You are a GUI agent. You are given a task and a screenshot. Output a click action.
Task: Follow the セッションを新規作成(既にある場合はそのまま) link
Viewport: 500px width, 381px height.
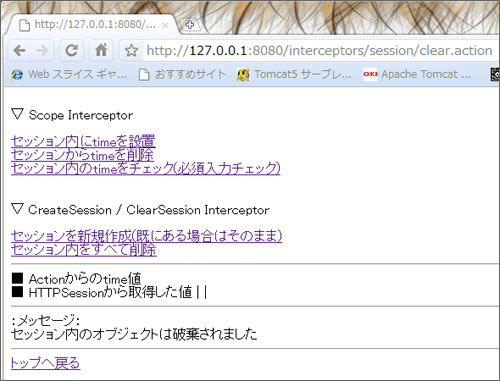(x=146, y=236)
